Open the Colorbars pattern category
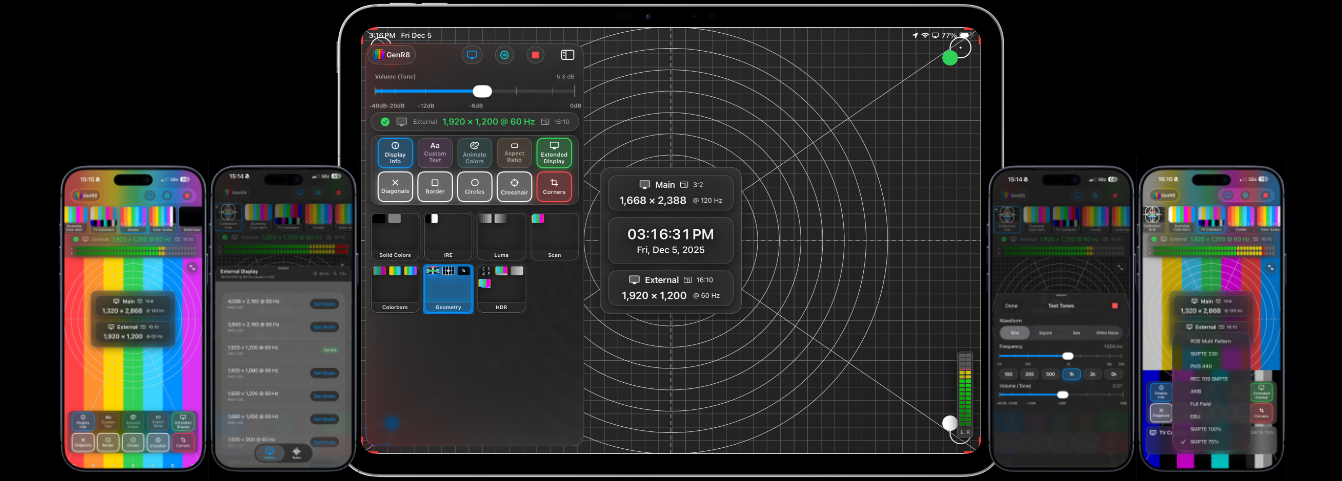 (x=395, y=288)
